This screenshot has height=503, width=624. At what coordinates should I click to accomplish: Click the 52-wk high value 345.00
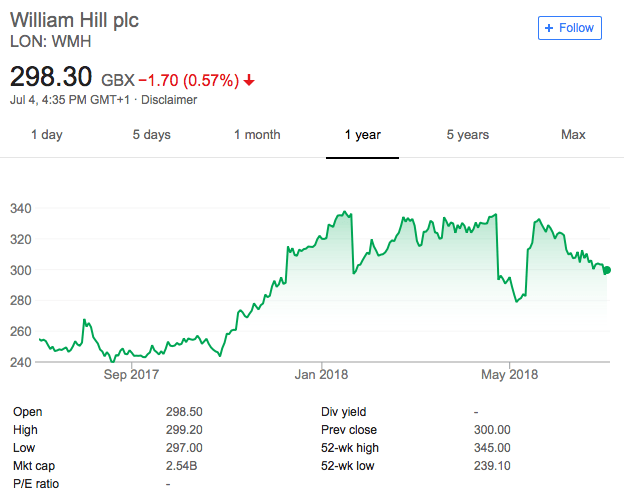coord(492,448)
